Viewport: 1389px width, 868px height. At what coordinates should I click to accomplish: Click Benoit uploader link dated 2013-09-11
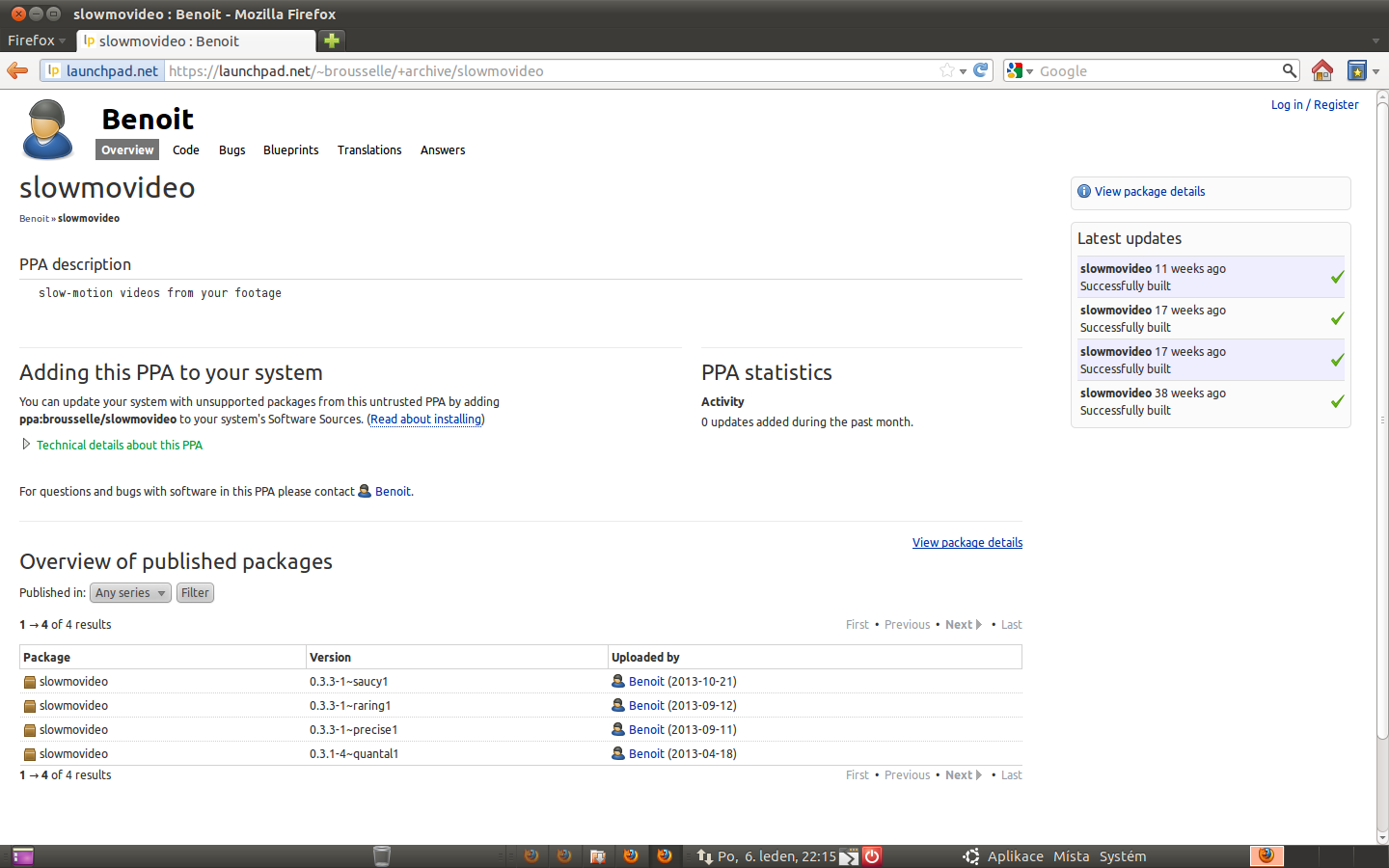click(646, 729)
